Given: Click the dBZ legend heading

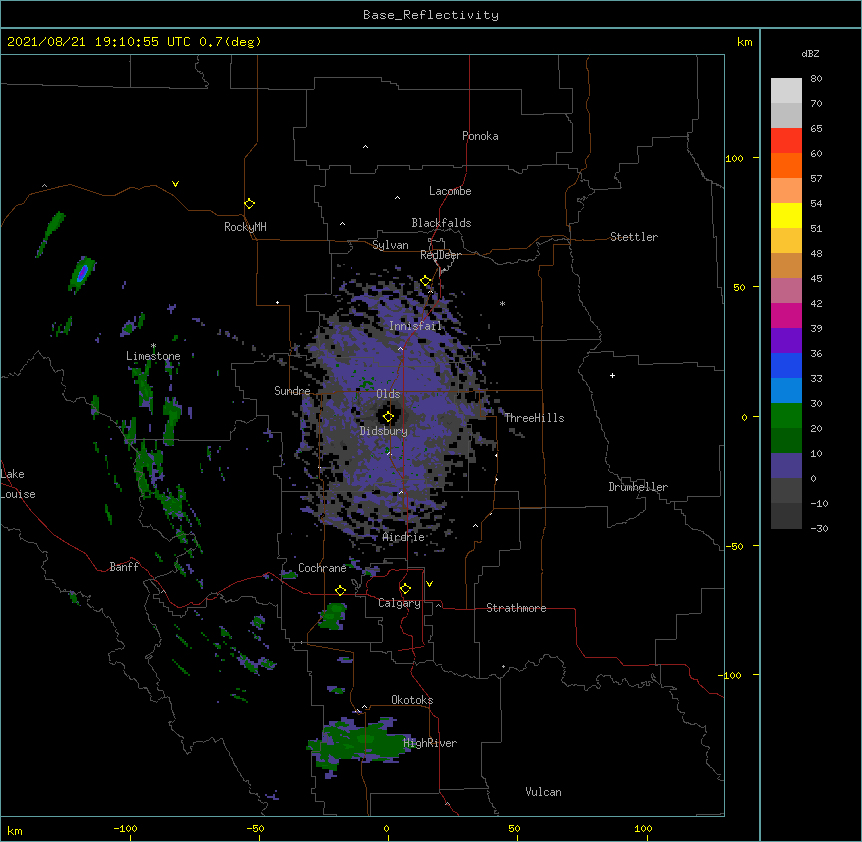Looking at the screenshot, I should [810, 53].
